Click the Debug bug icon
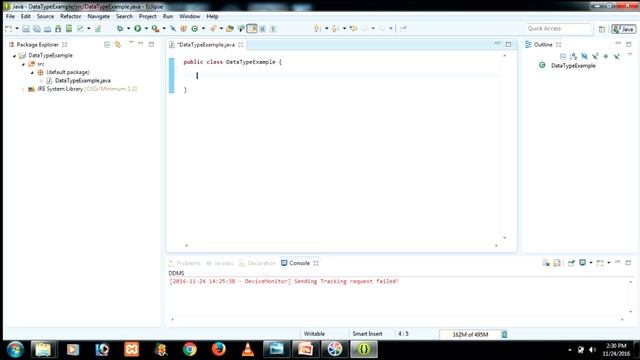 120,29
